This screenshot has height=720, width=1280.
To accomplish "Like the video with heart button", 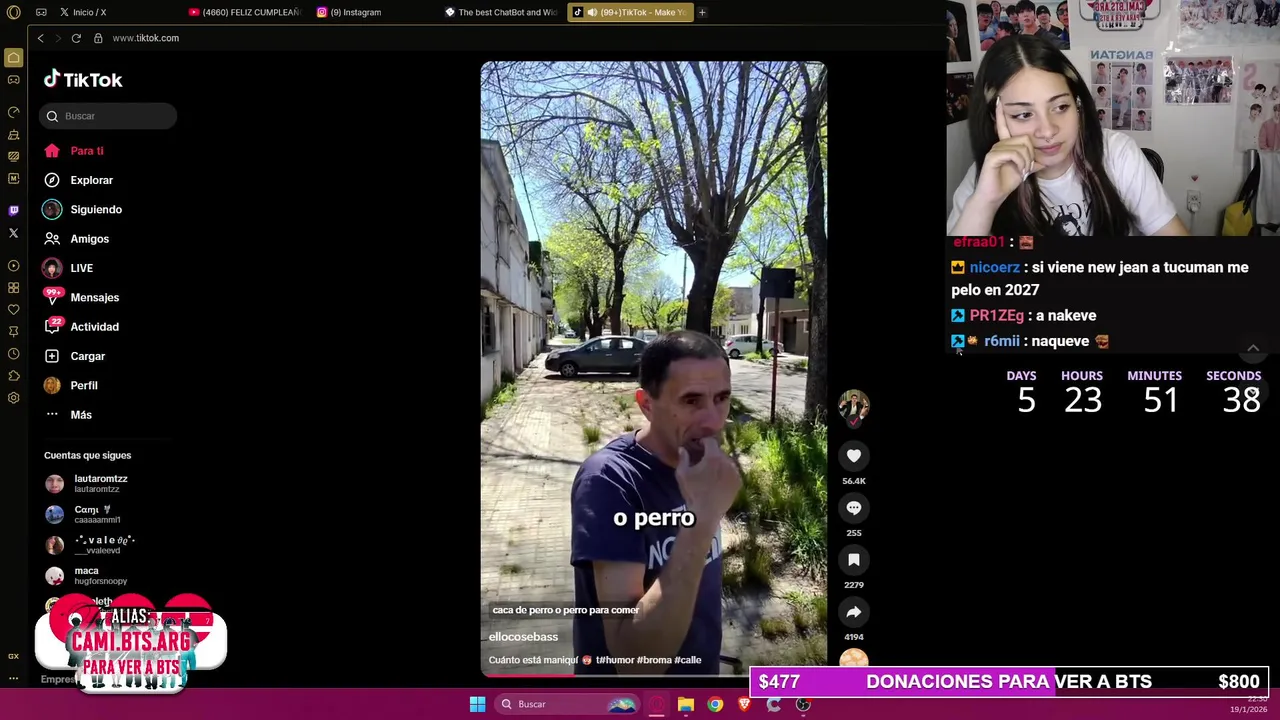I will (x=854, y=456).
